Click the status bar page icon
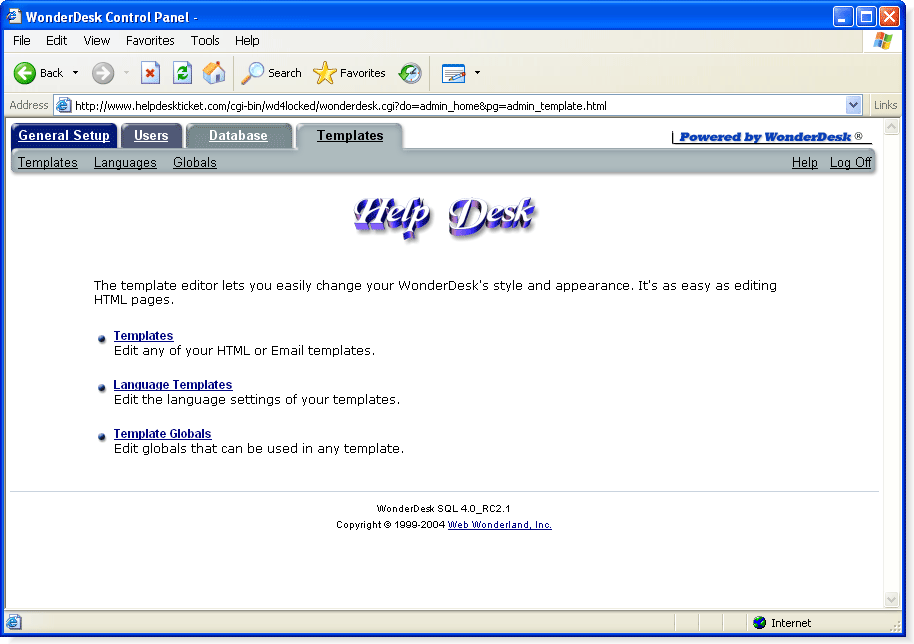 click(x=14, y=622)
